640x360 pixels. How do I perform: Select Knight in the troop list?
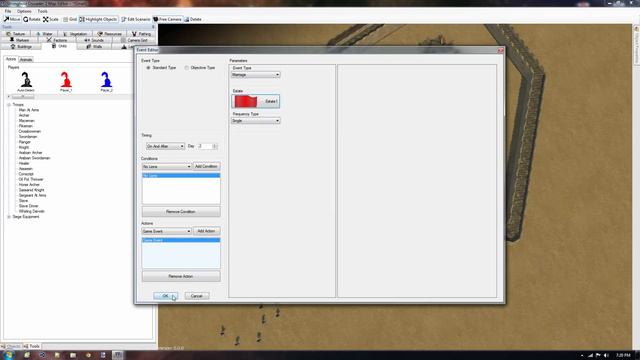(x=24, y=147)
